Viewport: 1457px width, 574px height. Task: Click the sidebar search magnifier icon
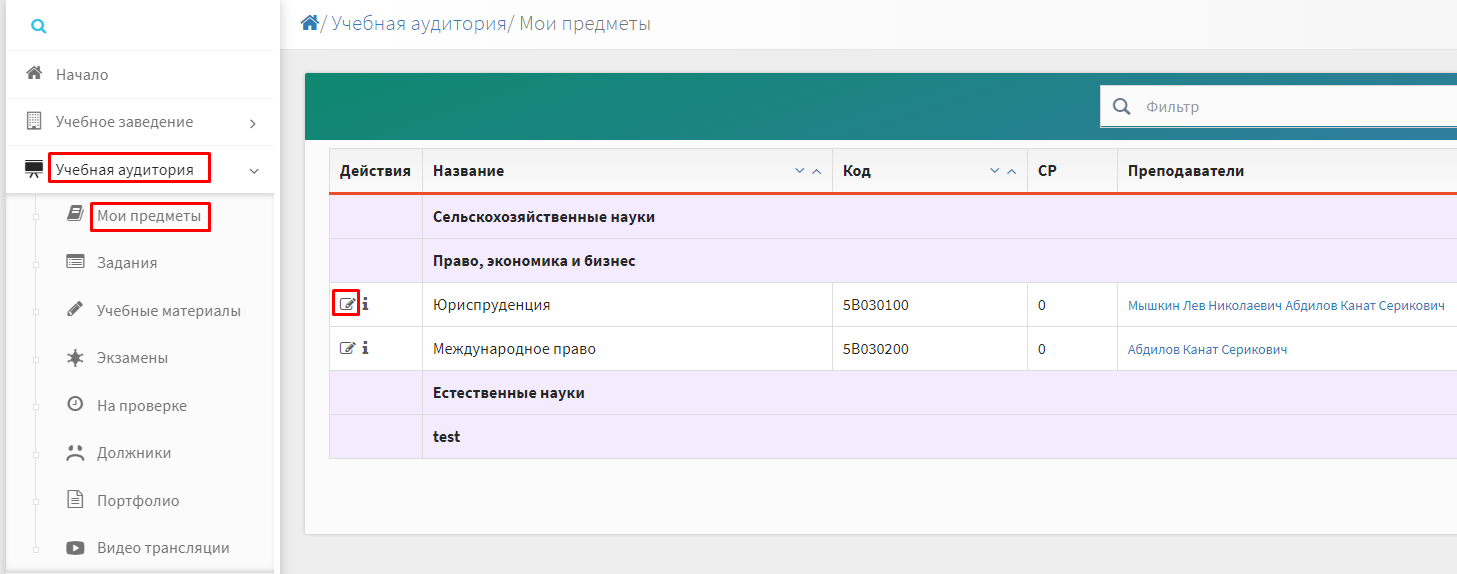click(39, 26)
